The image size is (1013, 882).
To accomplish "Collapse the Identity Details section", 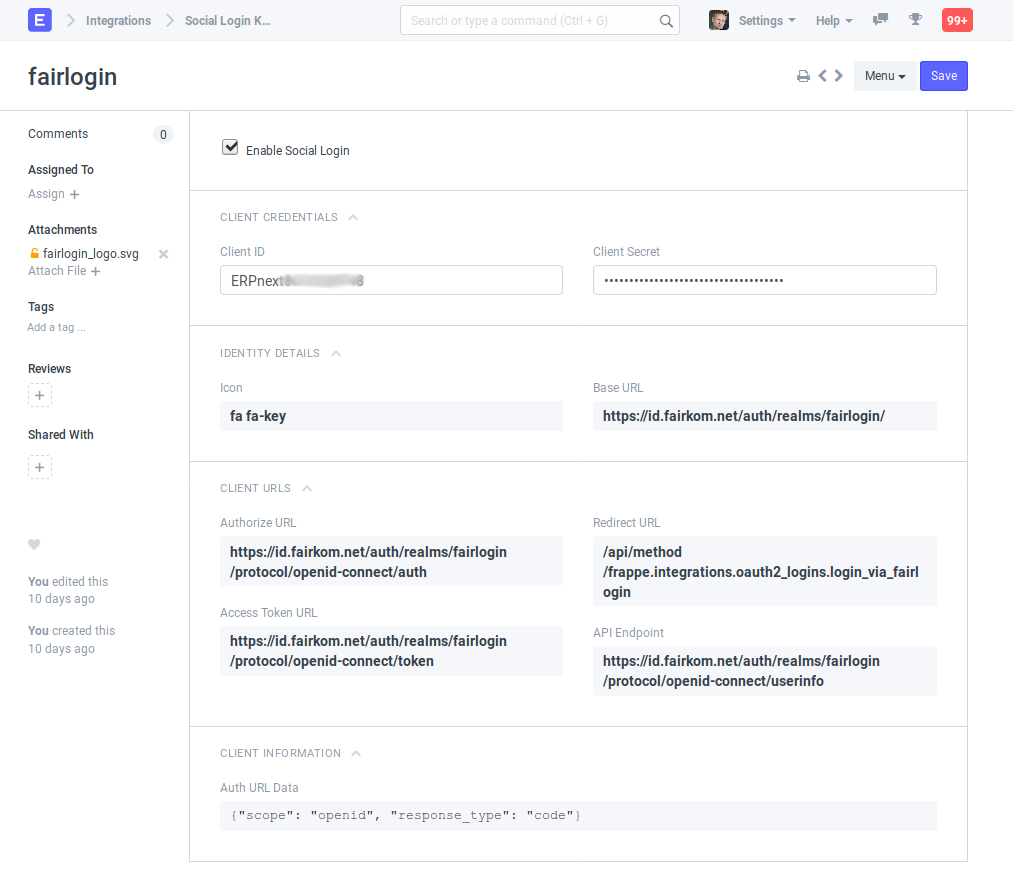I will click(x=336, y=353).
